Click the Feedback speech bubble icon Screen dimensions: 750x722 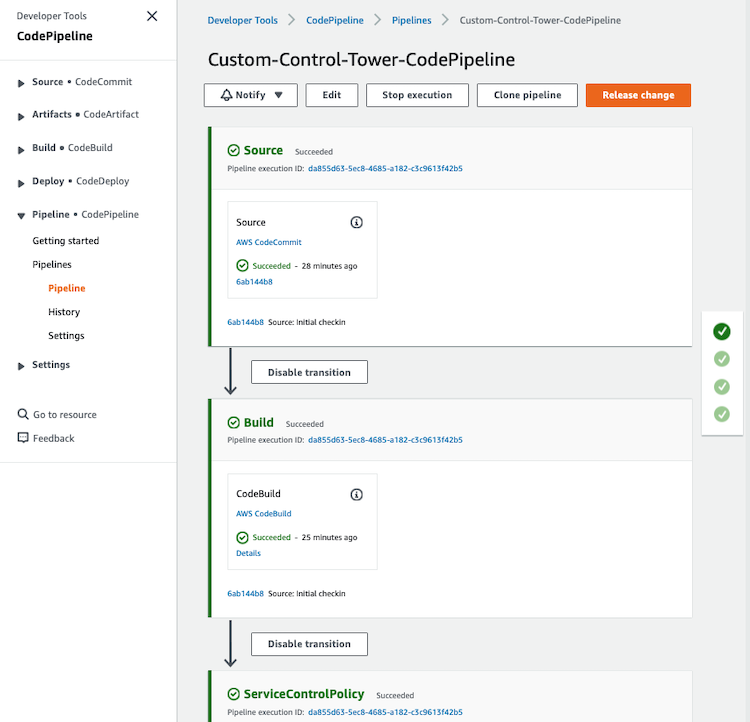point(23,438)
